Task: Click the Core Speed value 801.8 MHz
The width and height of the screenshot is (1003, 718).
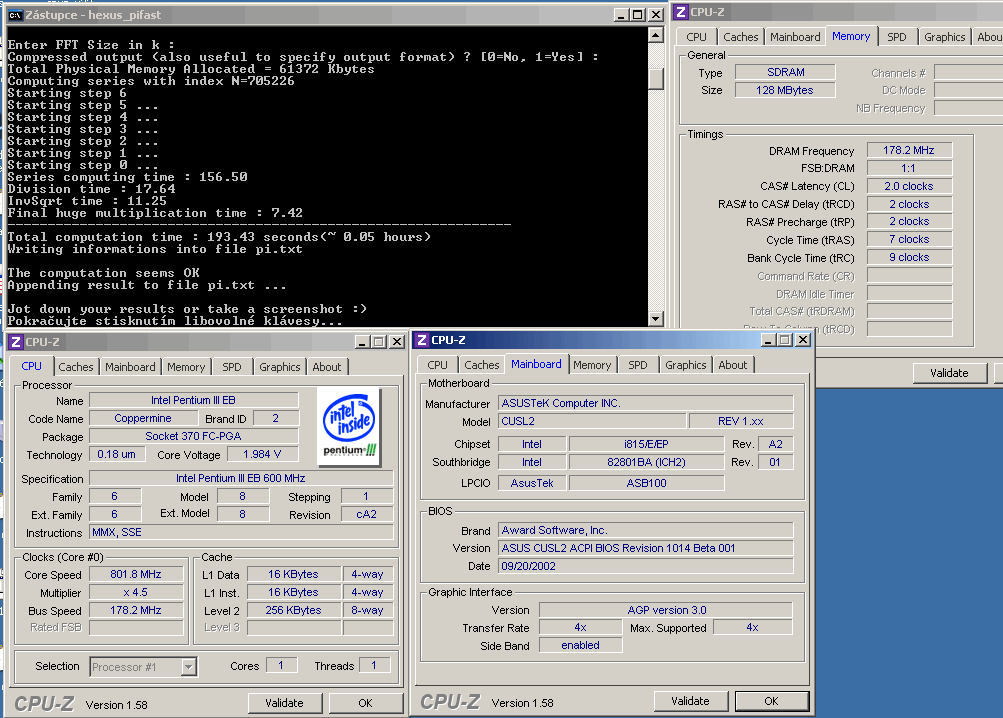Action: [136, 575]
